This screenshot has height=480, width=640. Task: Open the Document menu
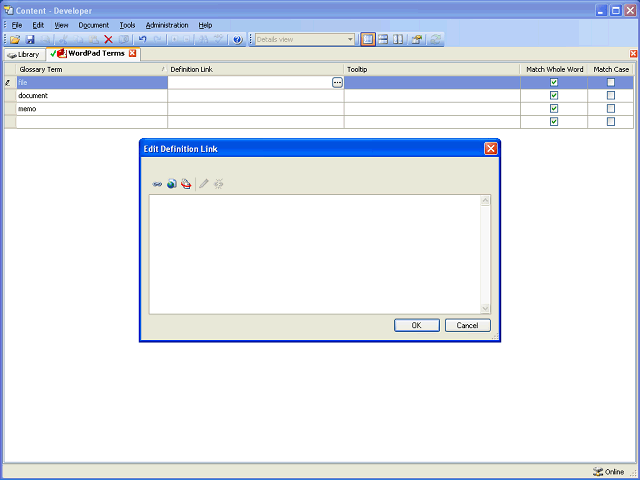[x=93, y=25]
